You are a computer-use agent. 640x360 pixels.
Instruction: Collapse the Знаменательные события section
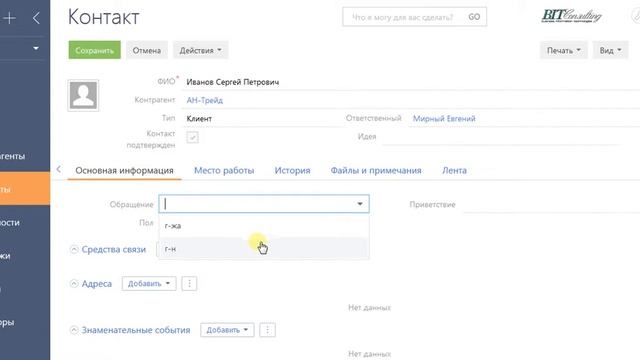(x=74, y=330)
